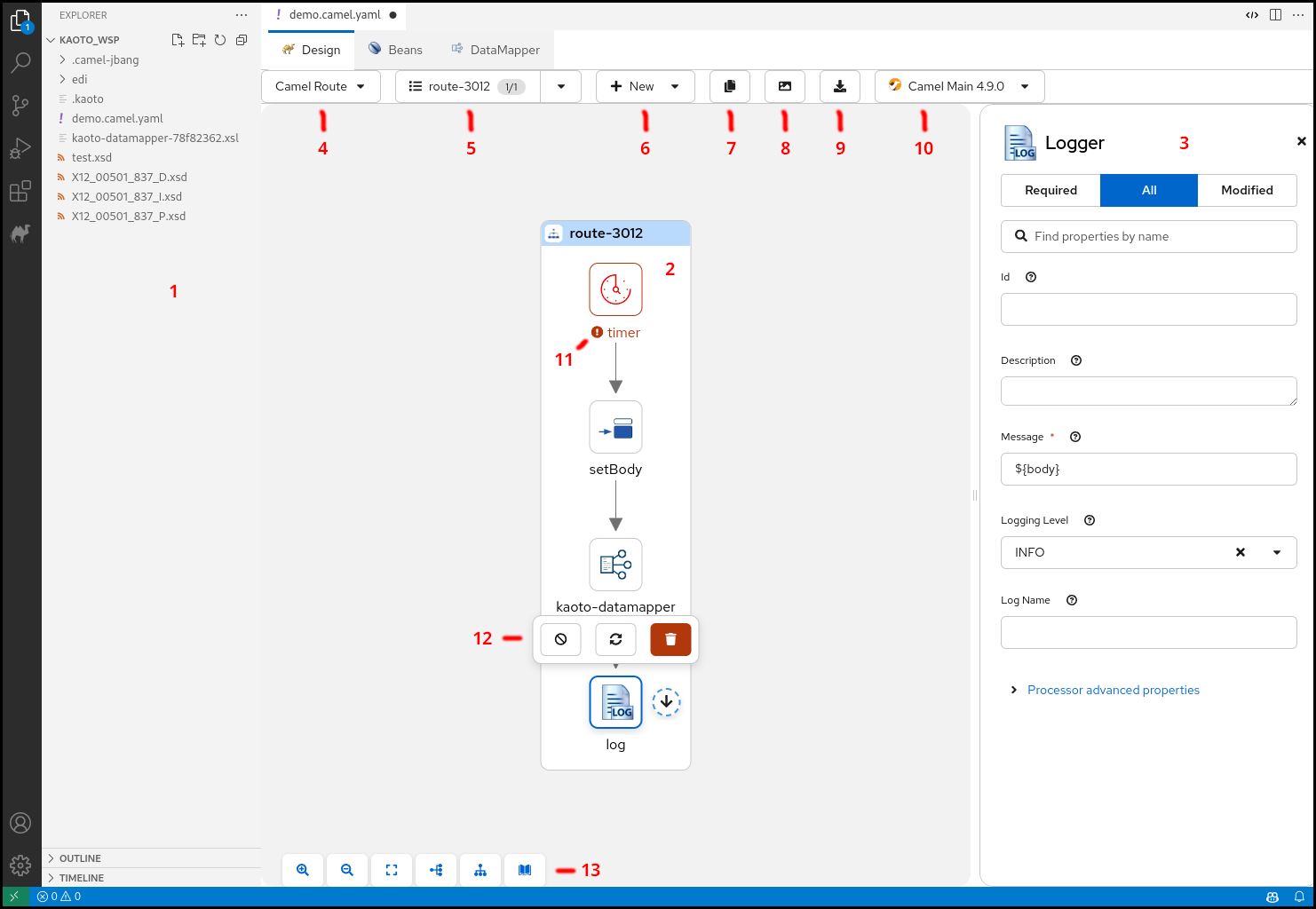Click the download toolbar icon
The image size is (1316, 909).
pos(840,86)
